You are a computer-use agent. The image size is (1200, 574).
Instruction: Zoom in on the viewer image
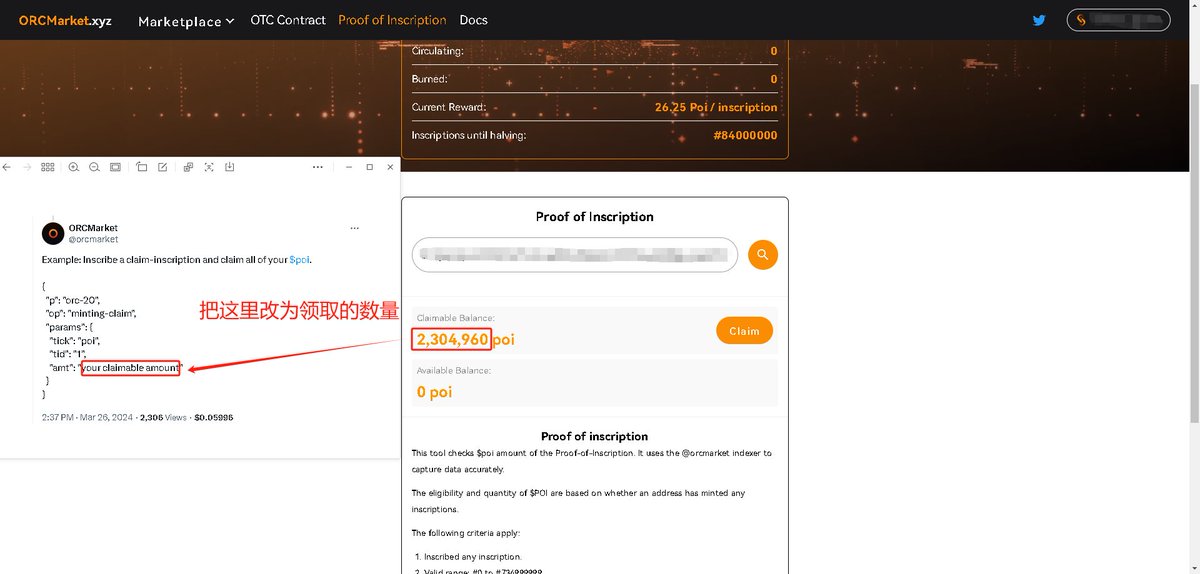coord(74,167)
